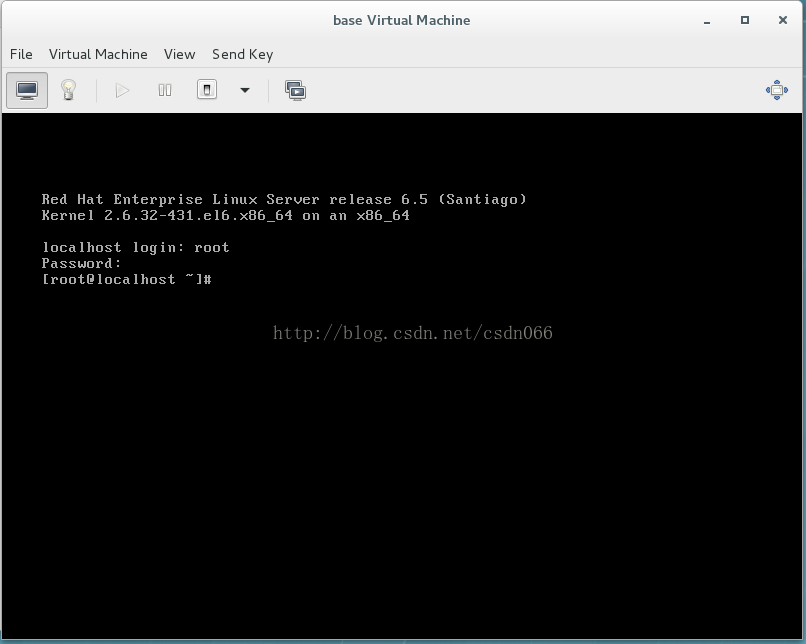The image size is (806, 644).
Task: Minimize the base Virtual Machine window
Action: pos(707,21)
